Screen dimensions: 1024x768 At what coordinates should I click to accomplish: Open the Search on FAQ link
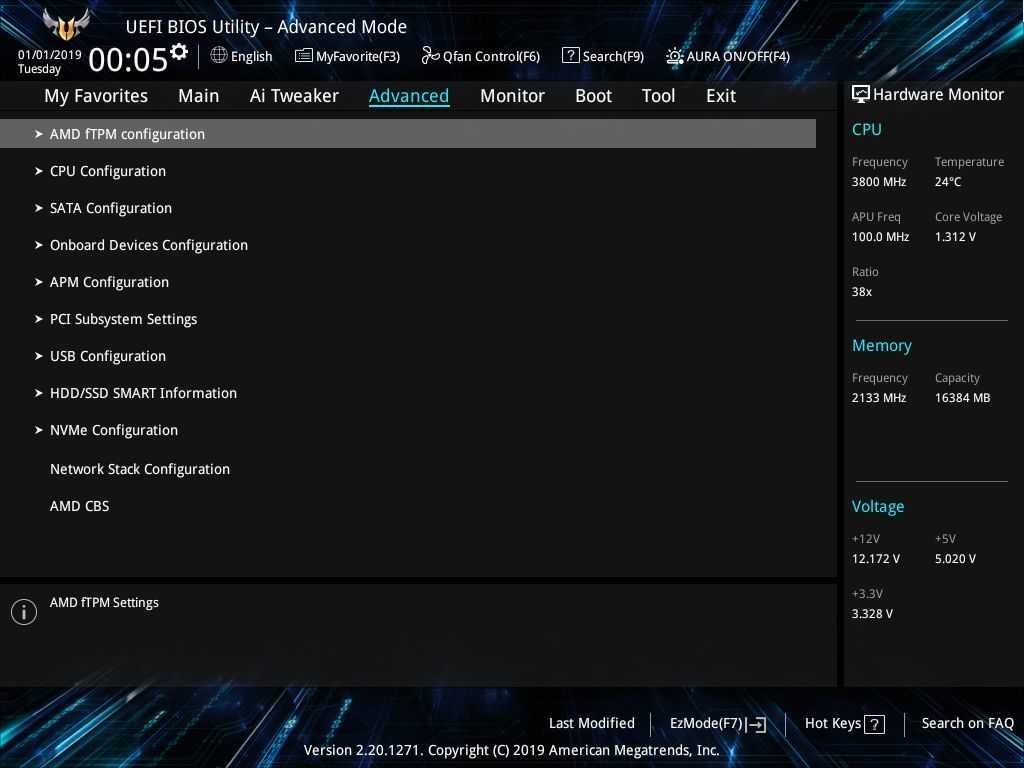[x=967, y=723]
